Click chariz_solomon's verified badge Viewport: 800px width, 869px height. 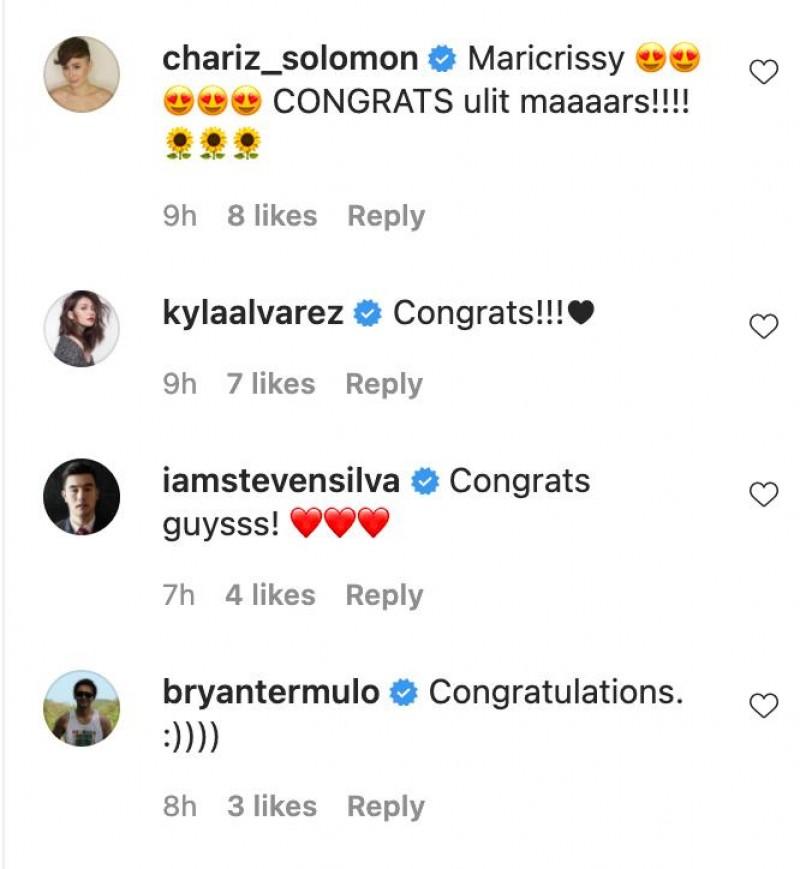[x=442, y=60]
